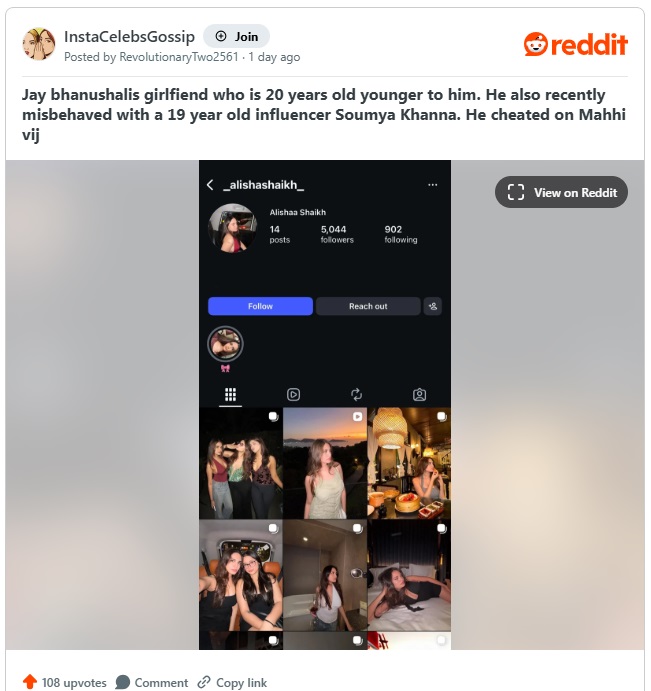Switch to the Reels tab
651x691 pixels.
(294, 394)
